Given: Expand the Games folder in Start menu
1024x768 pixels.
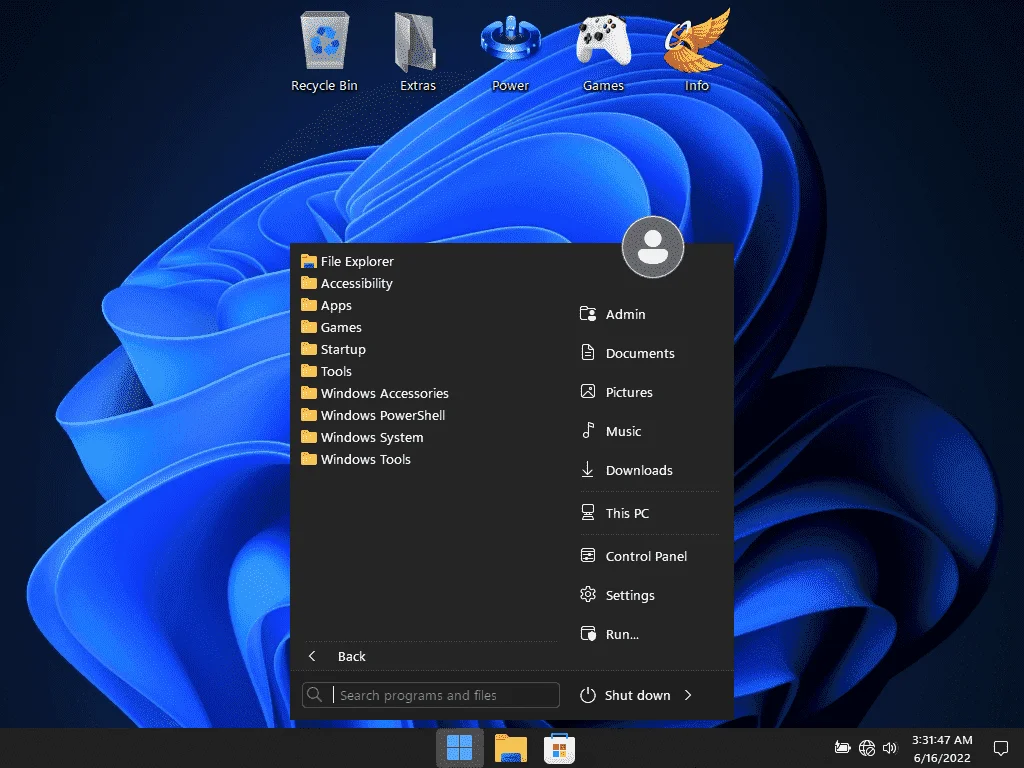Looking at the screenshot, I should [x=331, y=327].
